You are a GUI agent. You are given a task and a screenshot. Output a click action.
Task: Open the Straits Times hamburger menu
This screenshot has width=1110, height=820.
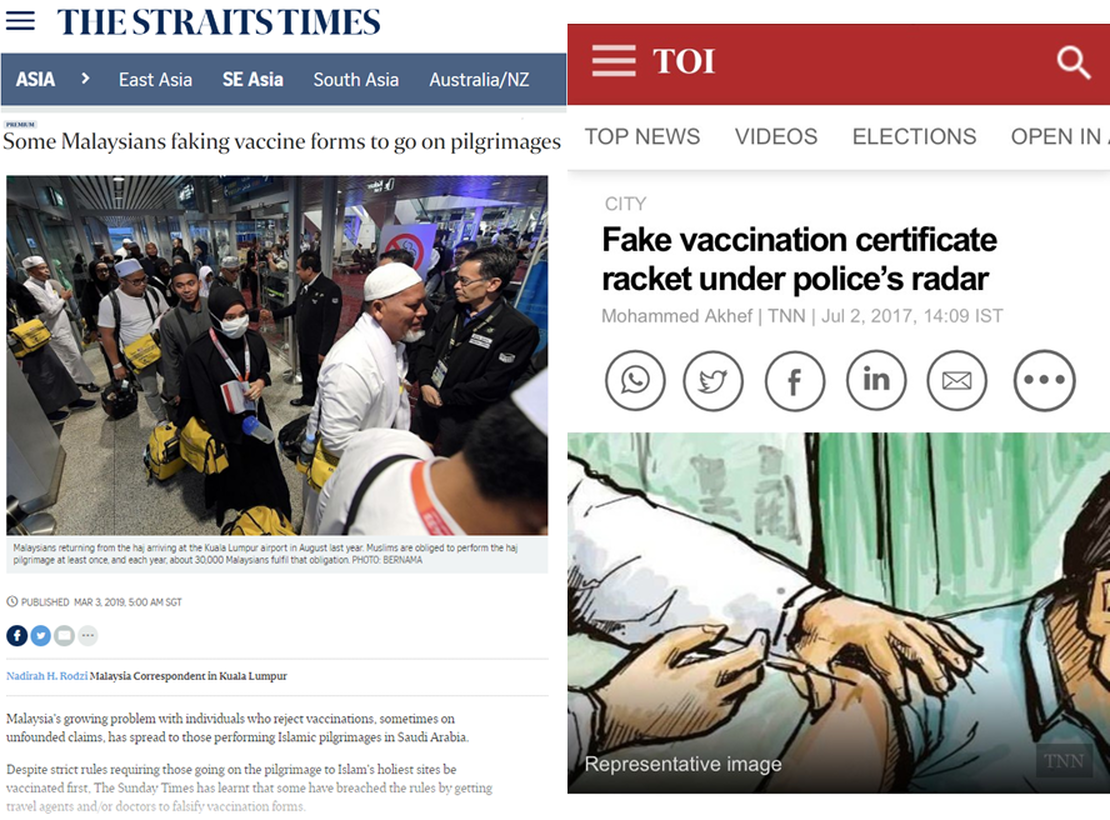[x=20, y=20]
